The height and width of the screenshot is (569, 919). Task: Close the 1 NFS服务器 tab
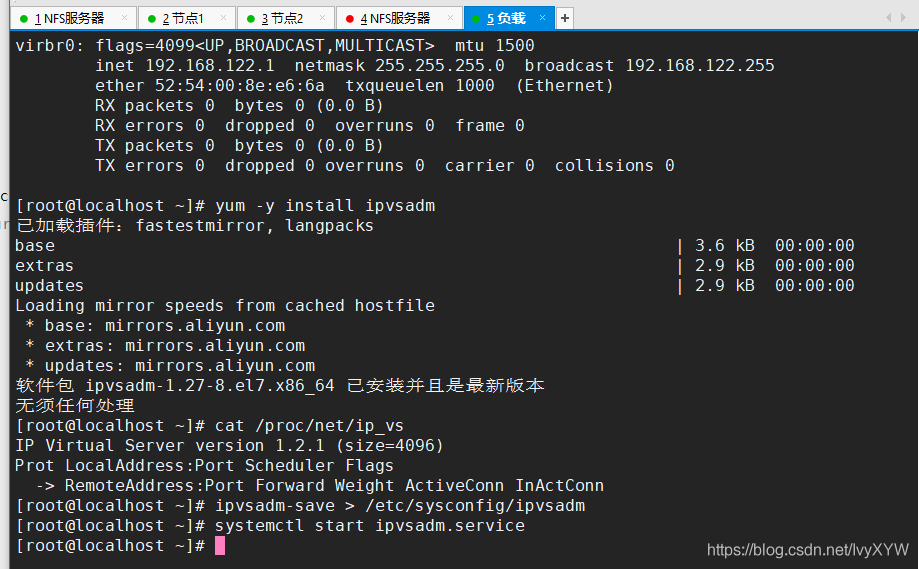(124, 18)
